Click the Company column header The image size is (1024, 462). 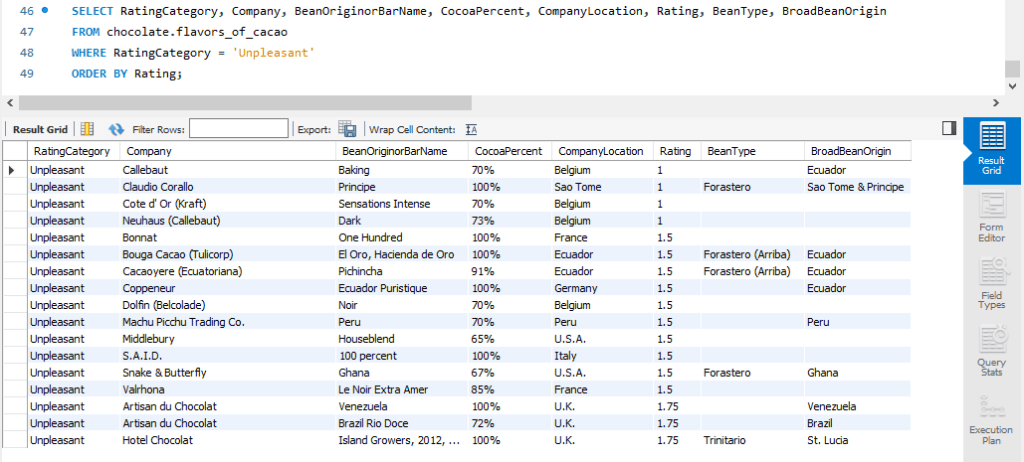(x=149, y=151)
